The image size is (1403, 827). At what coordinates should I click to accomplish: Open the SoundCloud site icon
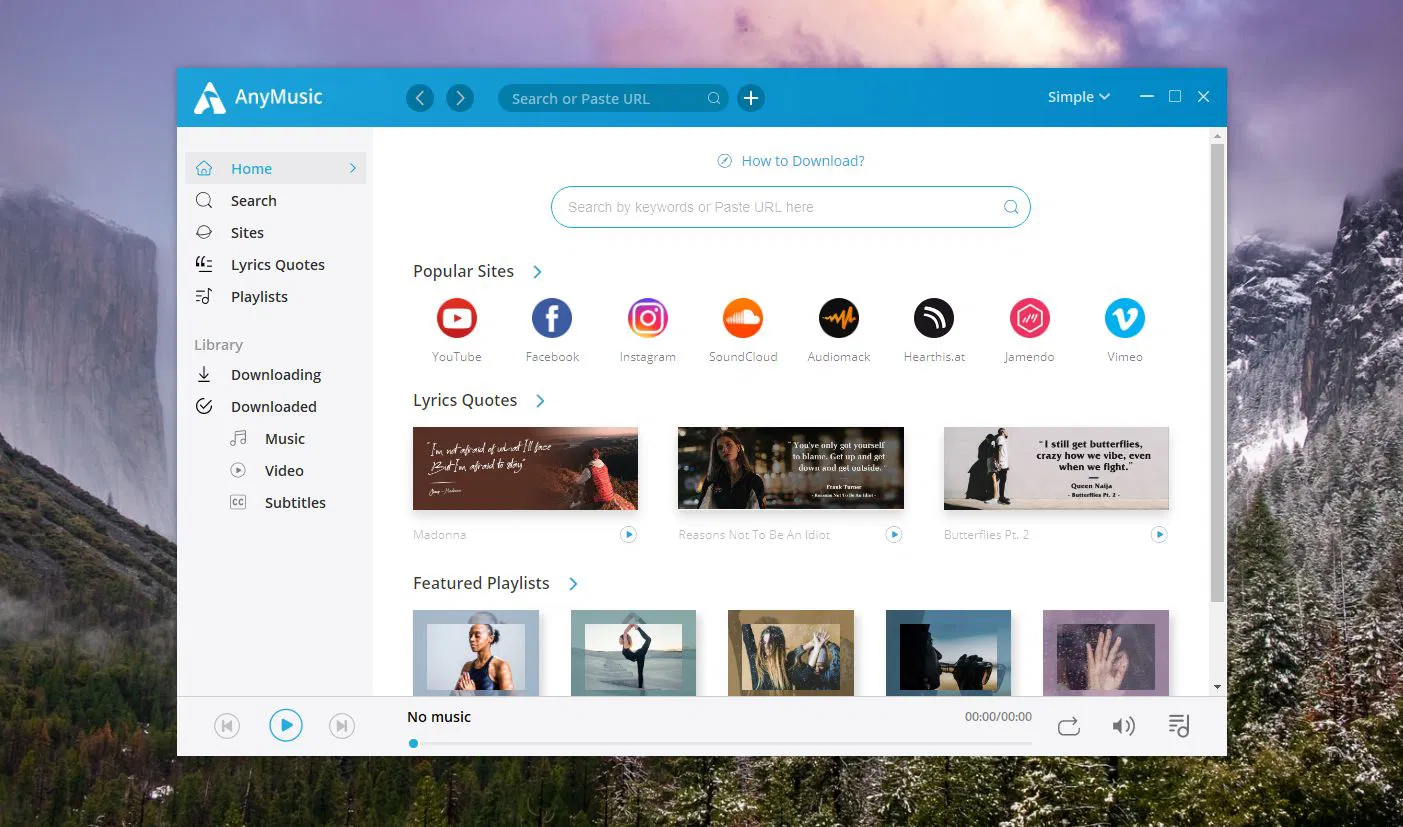click(x=743, y=319)
